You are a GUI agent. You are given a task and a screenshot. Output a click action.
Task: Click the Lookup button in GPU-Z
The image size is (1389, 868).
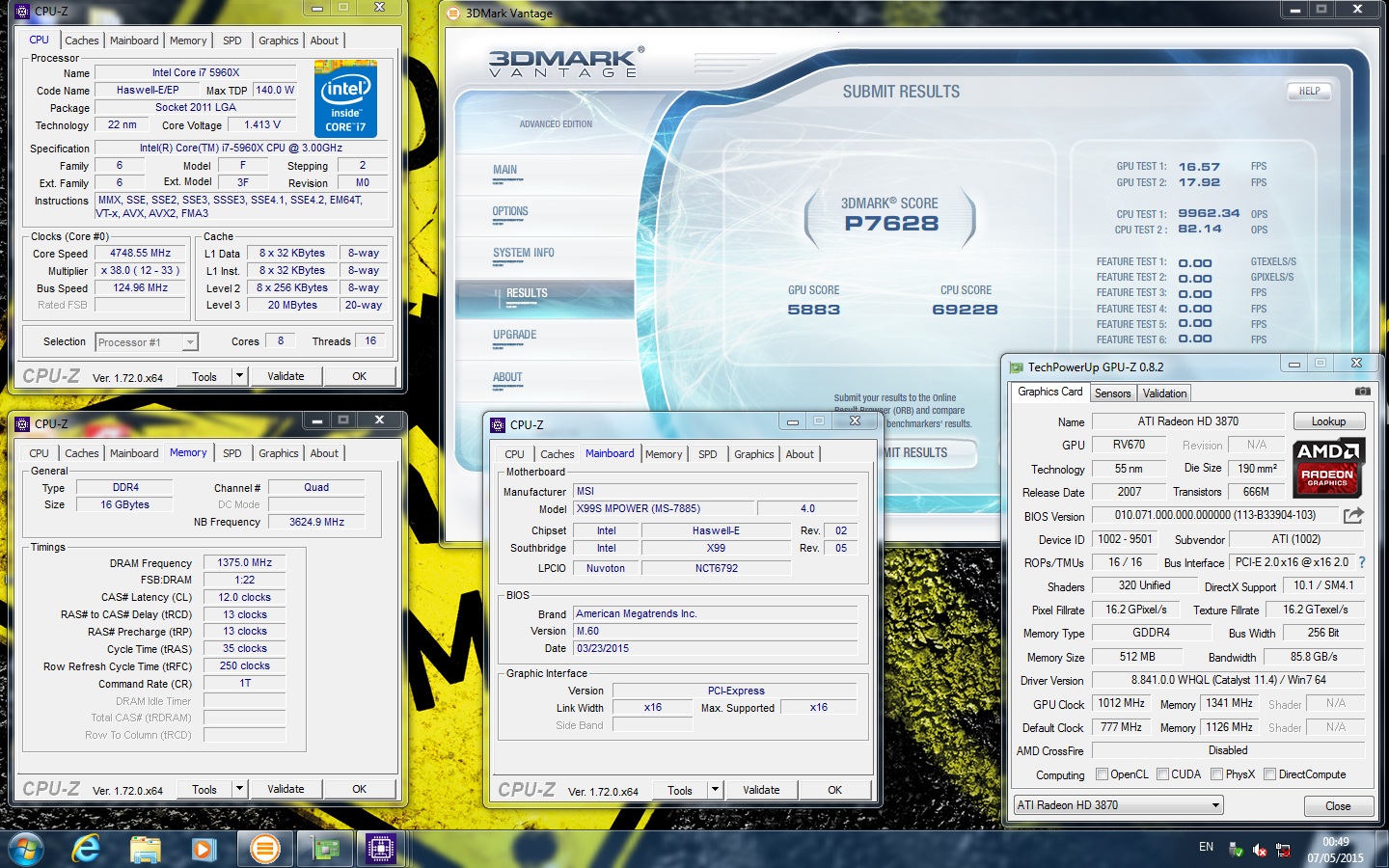pos(1328,421)
